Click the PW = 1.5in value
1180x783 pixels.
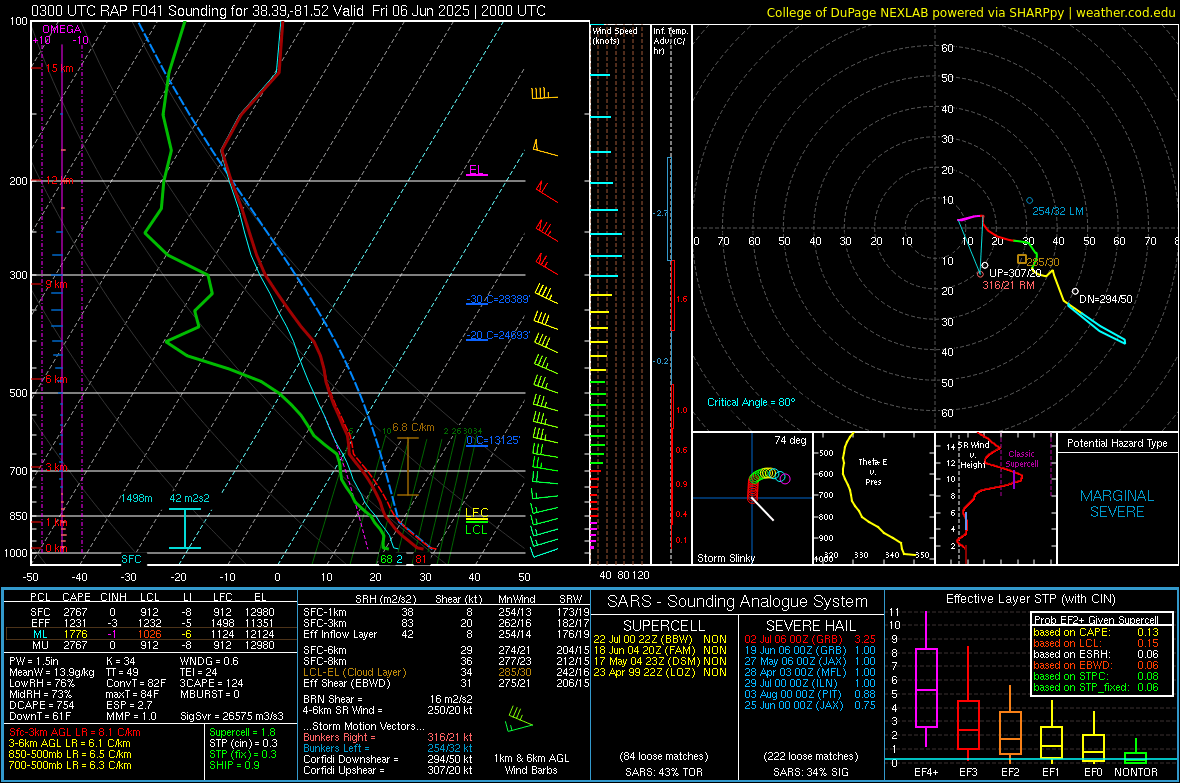click(34, 661)
